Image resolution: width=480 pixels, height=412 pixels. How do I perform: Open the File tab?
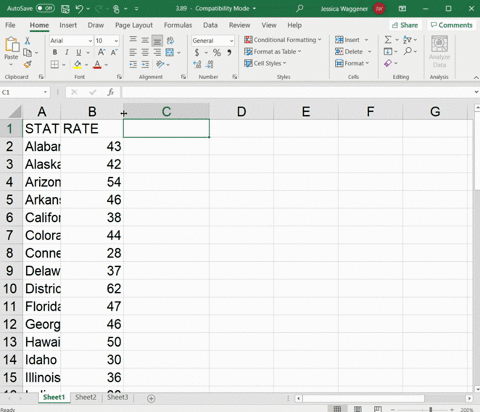[10, 25]
